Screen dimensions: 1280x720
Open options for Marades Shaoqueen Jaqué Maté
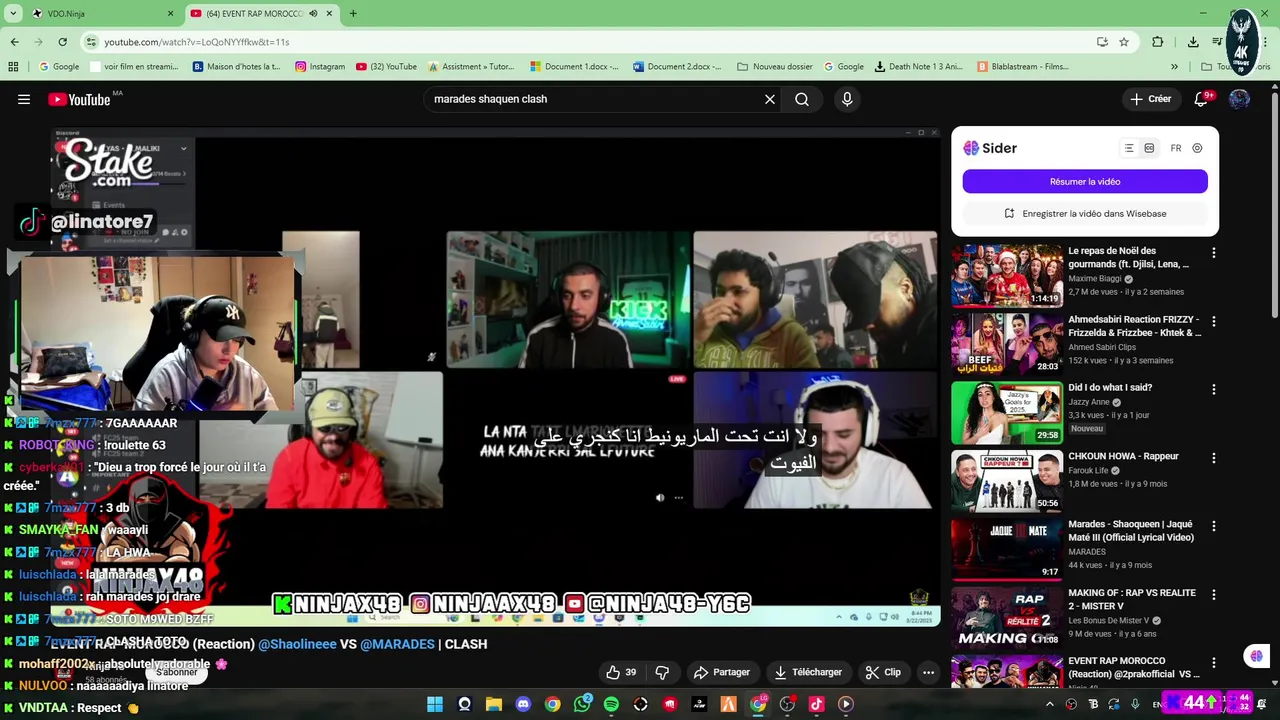1214,526
